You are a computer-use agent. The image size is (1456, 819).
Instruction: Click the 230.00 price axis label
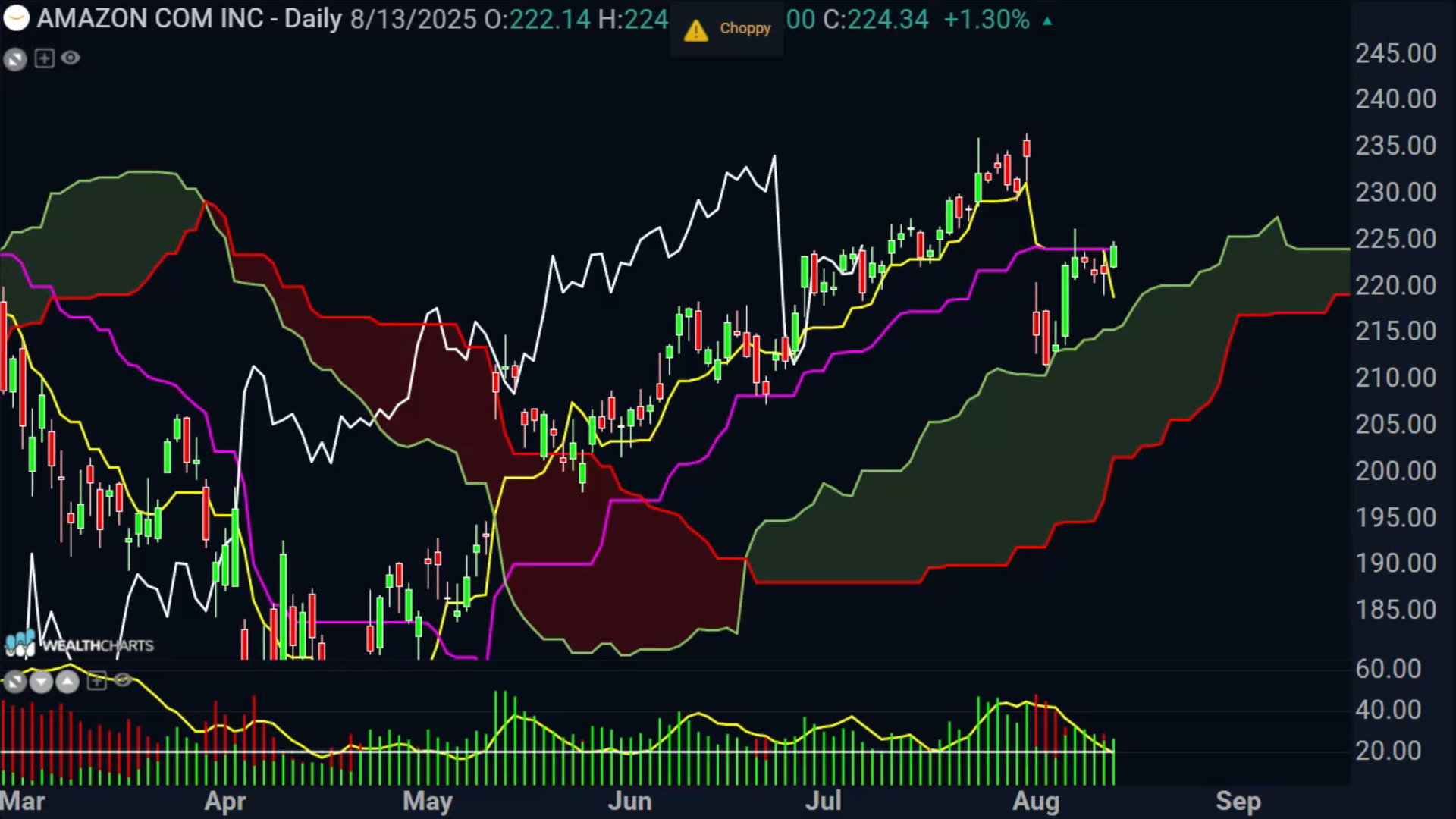[x=1395, y=192]
